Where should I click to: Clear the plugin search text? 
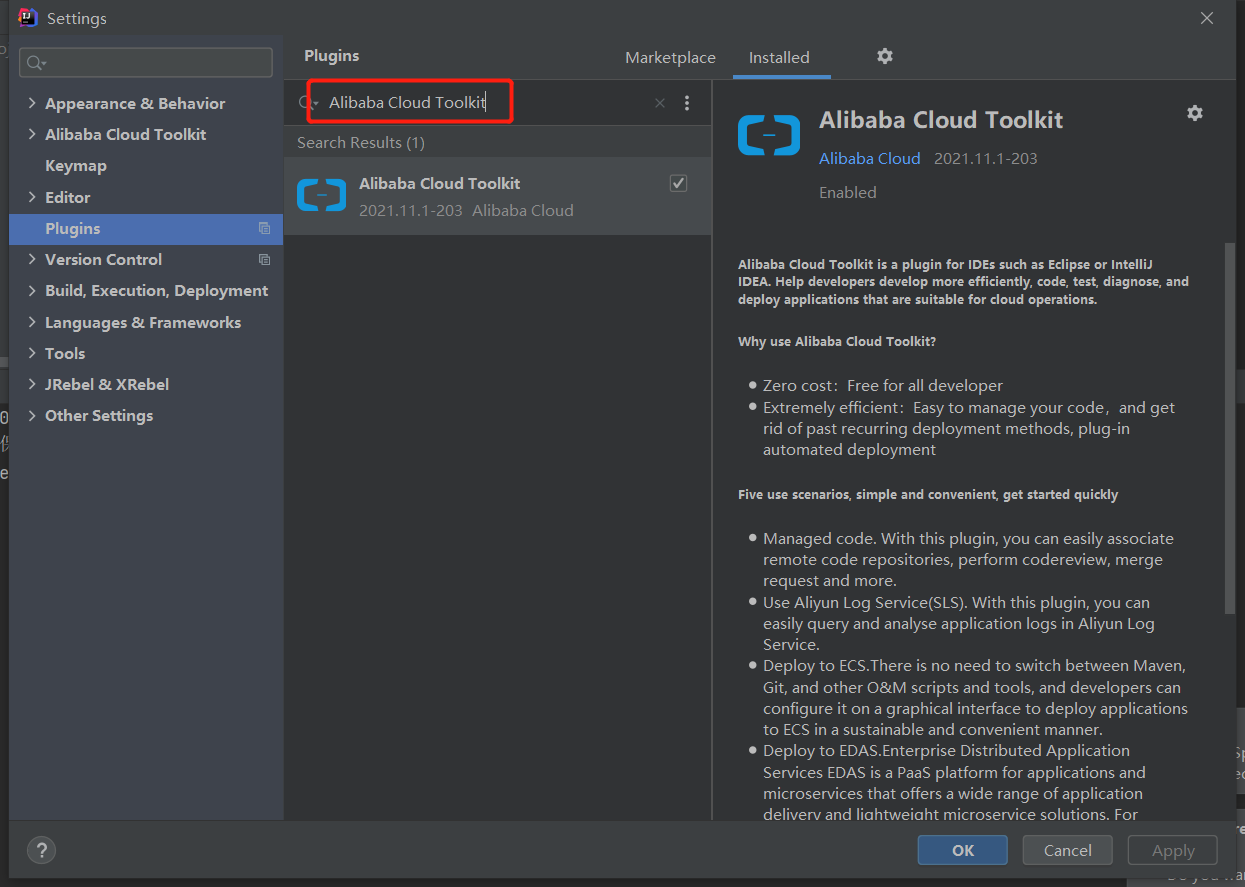[x=660, y=103]
